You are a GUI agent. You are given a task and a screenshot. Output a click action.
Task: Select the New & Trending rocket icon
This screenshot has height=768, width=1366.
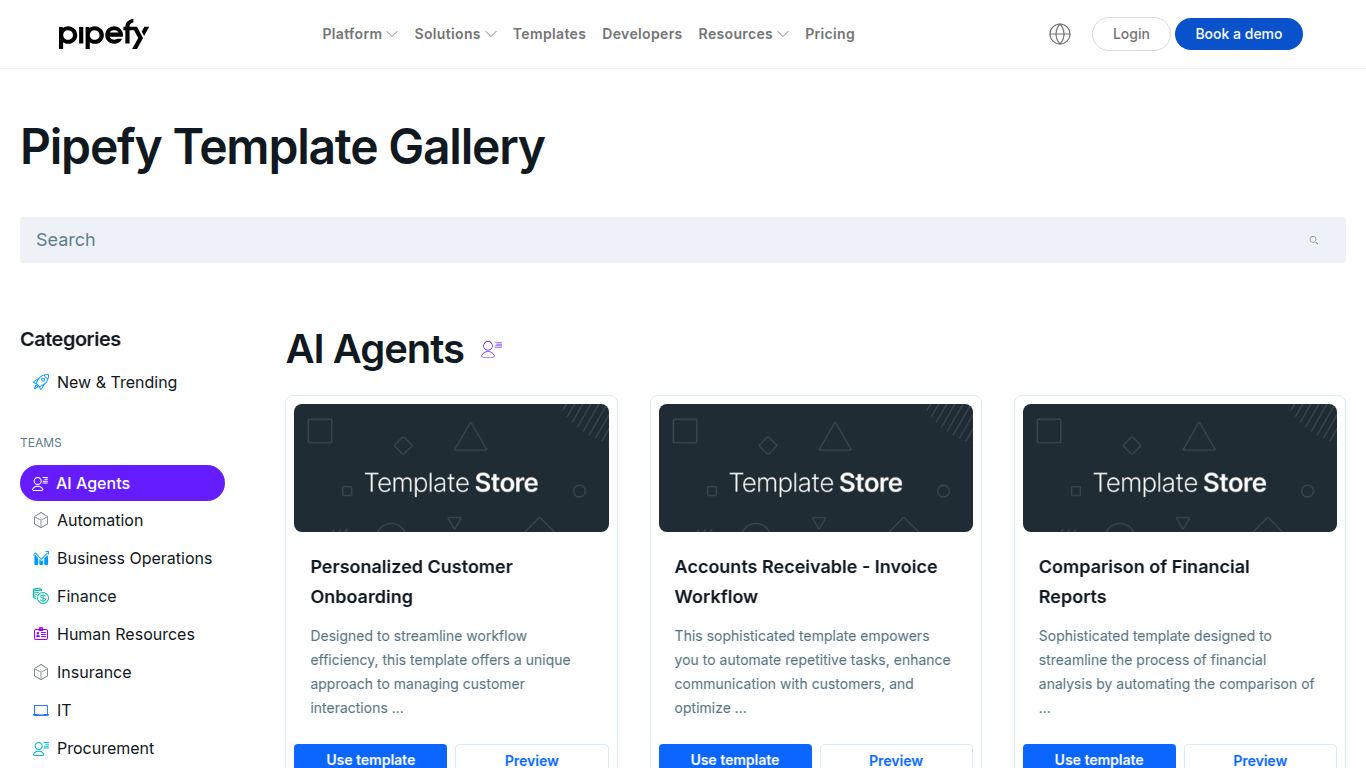click(40, 382)
